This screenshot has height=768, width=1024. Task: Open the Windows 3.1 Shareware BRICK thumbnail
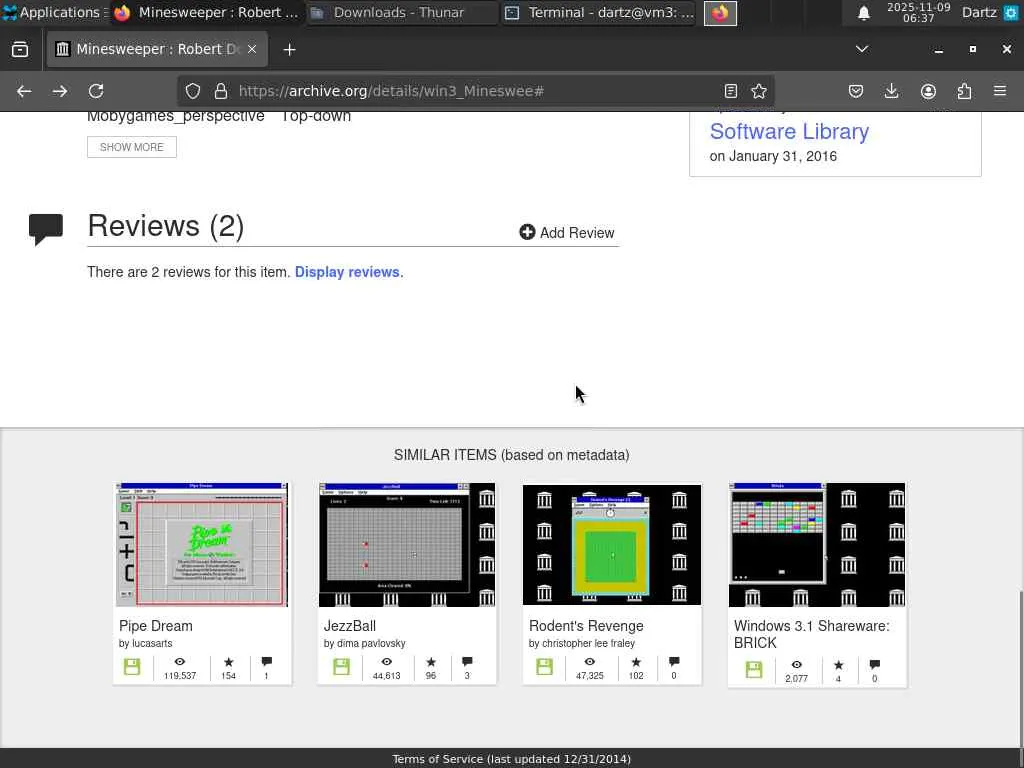click(817, 545)
